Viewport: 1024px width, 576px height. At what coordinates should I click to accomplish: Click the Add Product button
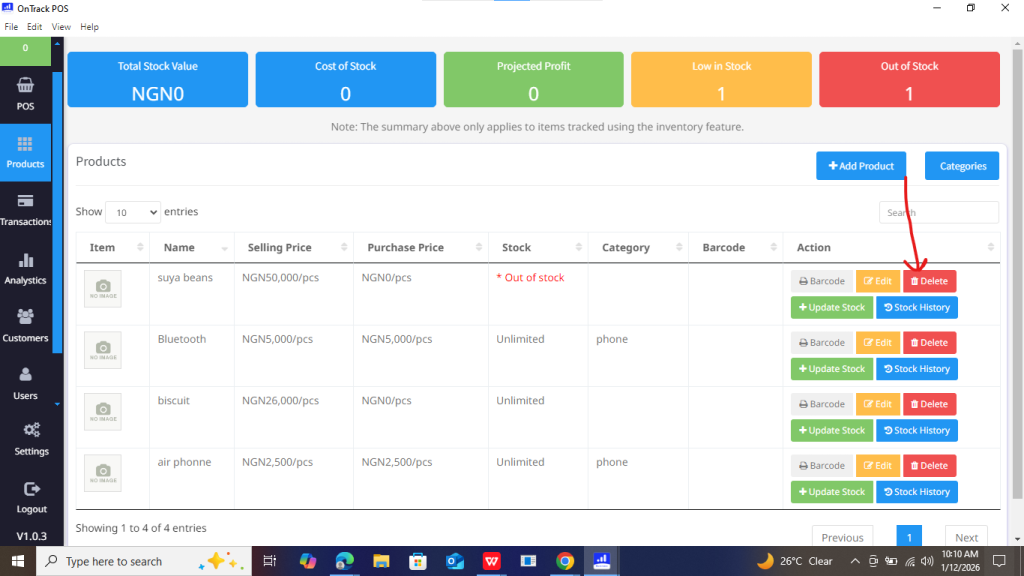(861, 166)
